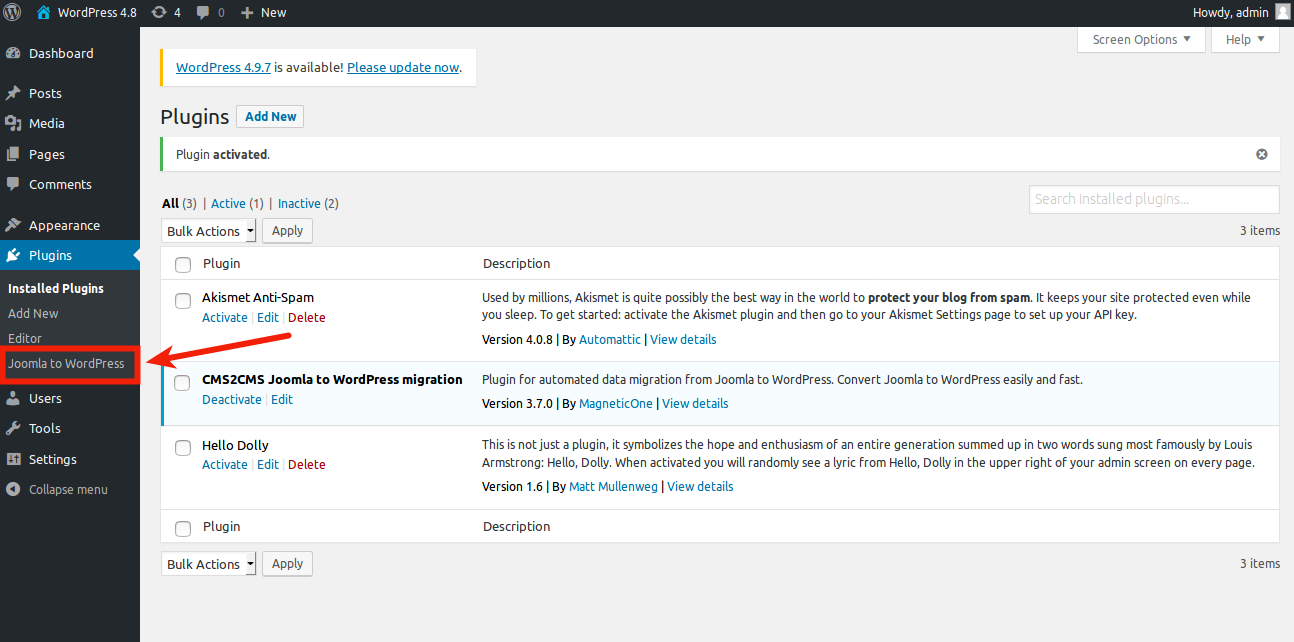
Task: Select Add New in Plugins submenu
Action: point(33,313)
